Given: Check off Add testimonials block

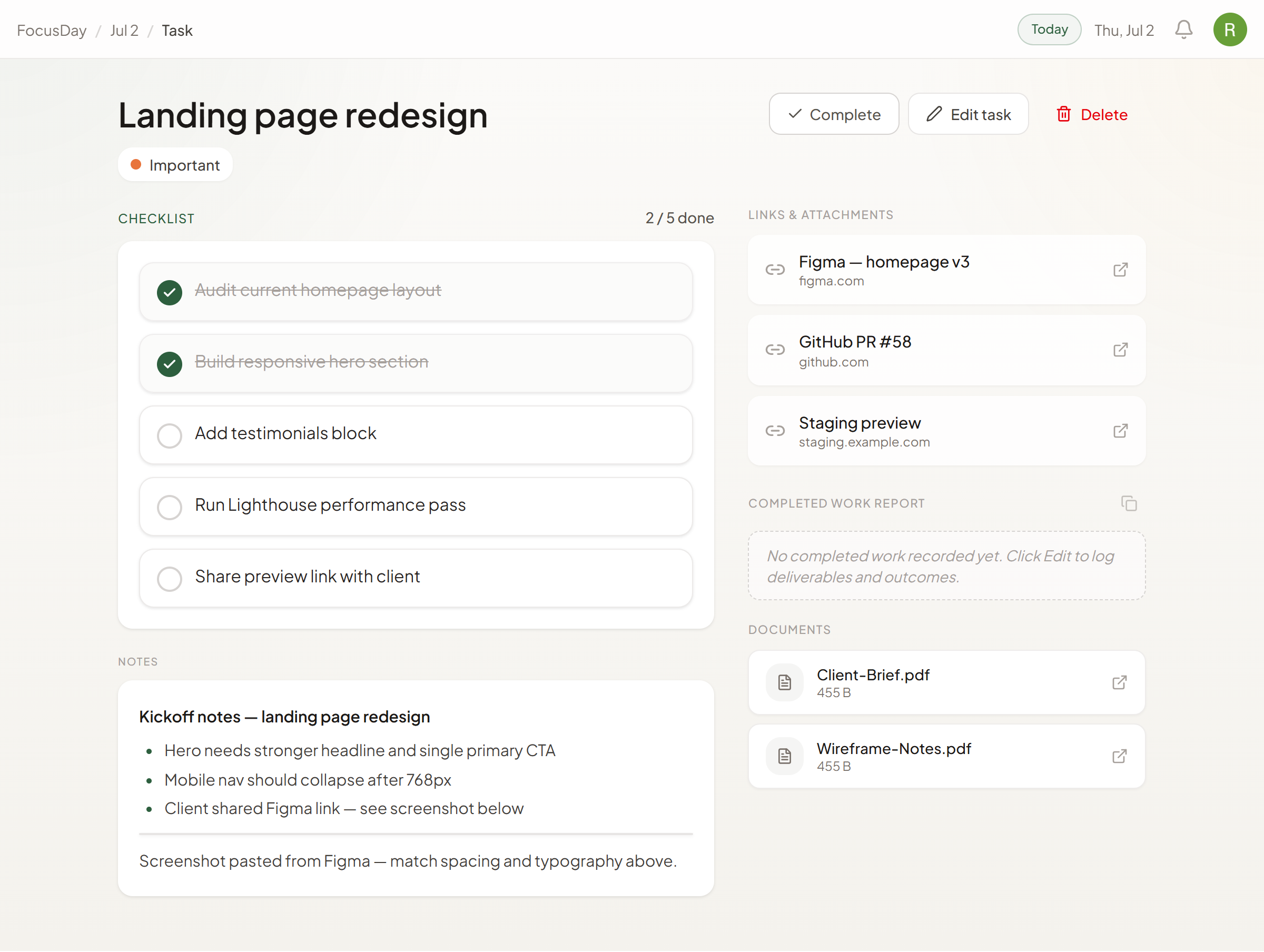Looking at the screenshot, I should [170, 435].
